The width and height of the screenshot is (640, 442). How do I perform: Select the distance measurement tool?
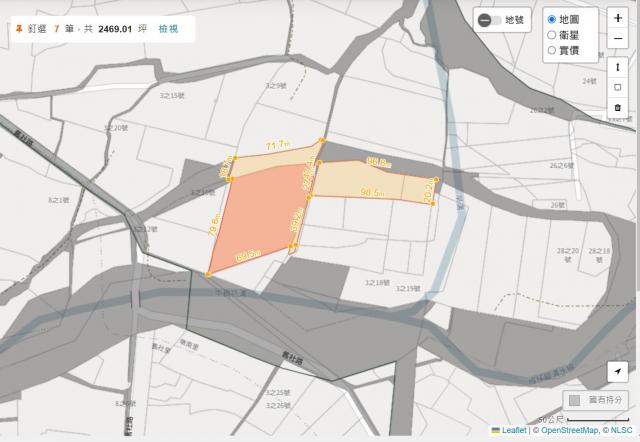[x=618, y=66]
